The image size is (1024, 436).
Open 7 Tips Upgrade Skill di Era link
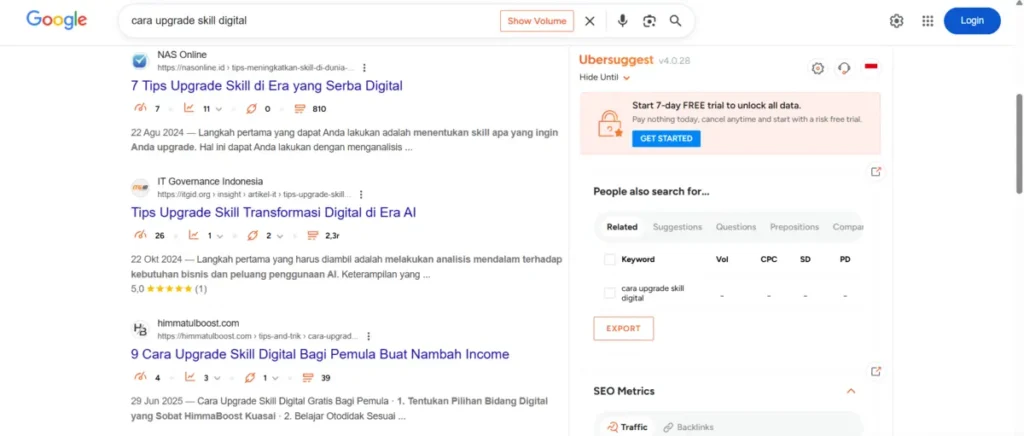(x=266, y=86)
